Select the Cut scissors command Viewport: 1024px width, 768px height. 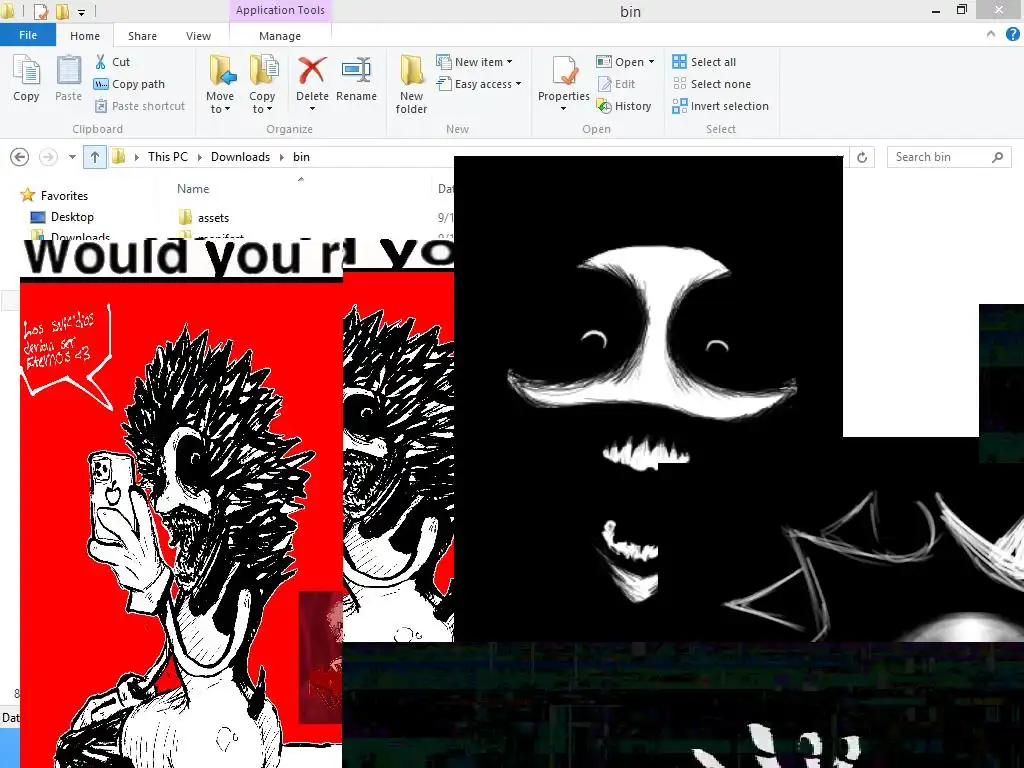click(x=112, y=62)
